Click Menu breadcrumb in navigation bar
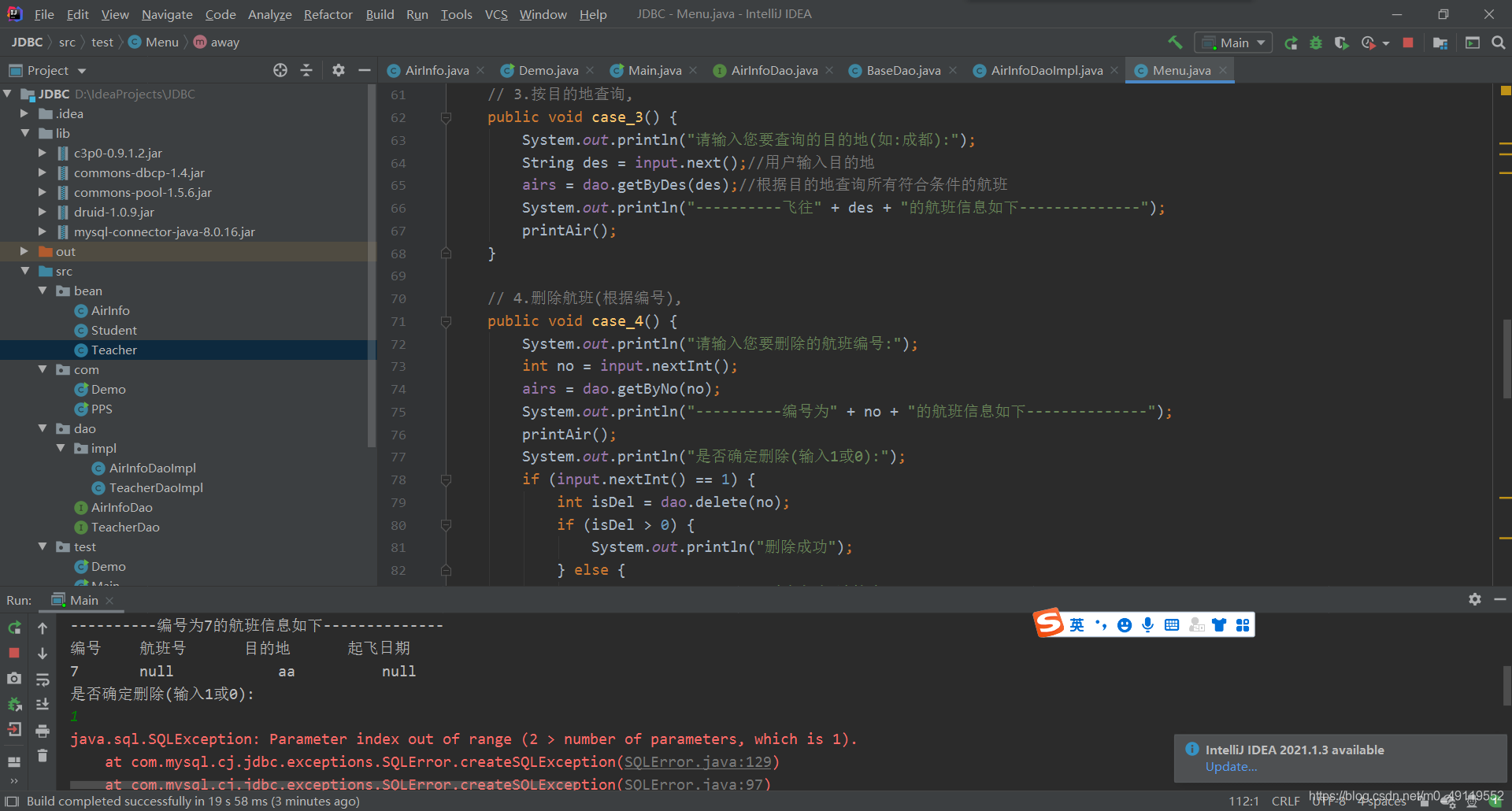This screenshot has width=1512, height=811. [154, 43]
